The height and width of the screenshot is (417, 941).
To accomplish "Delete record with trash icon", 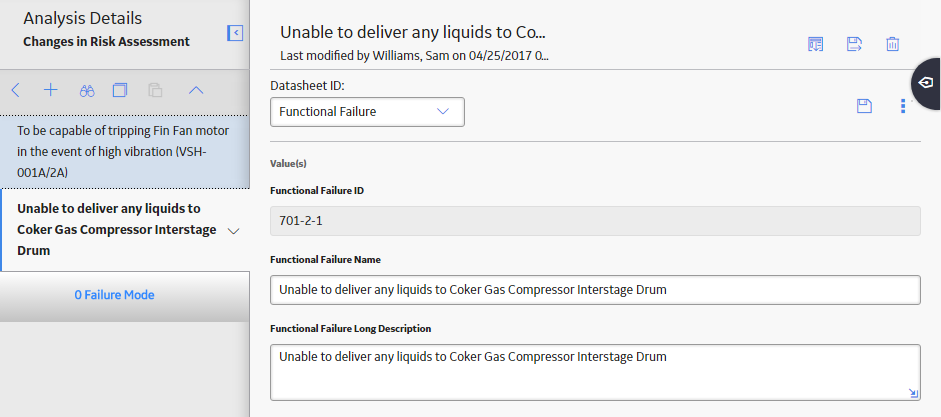I will pos(892,44).
